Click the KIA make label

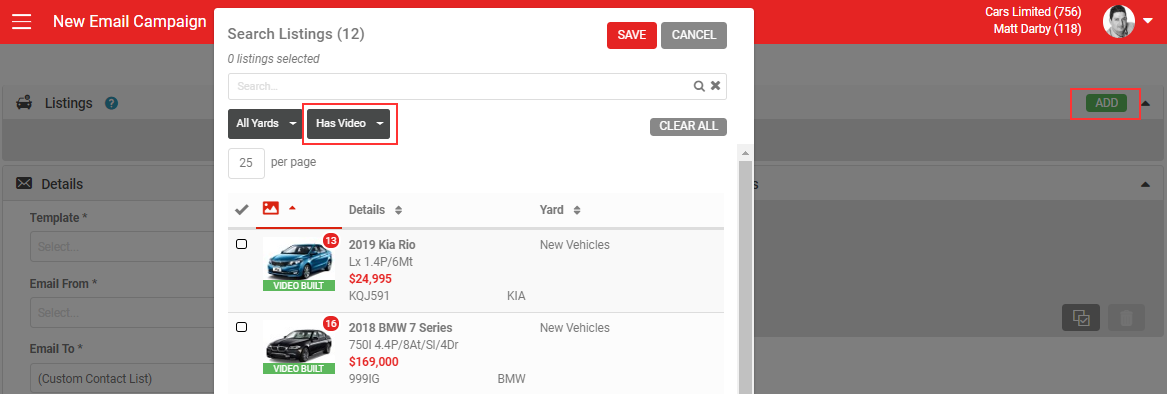point(516,296)
